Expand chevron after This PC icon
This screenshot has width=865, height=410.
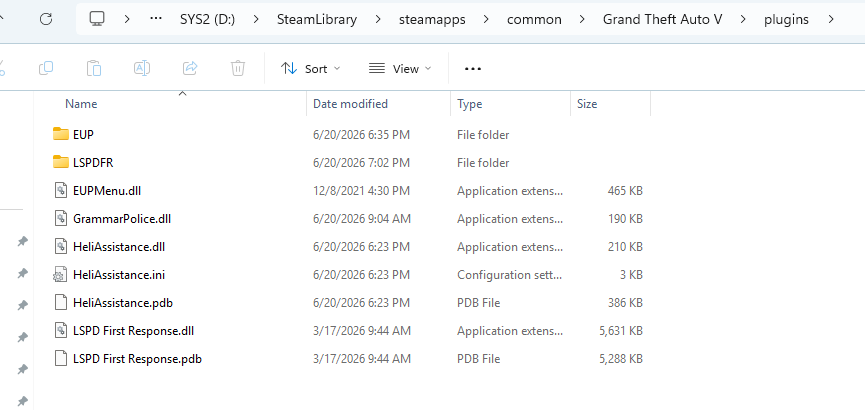127,20
